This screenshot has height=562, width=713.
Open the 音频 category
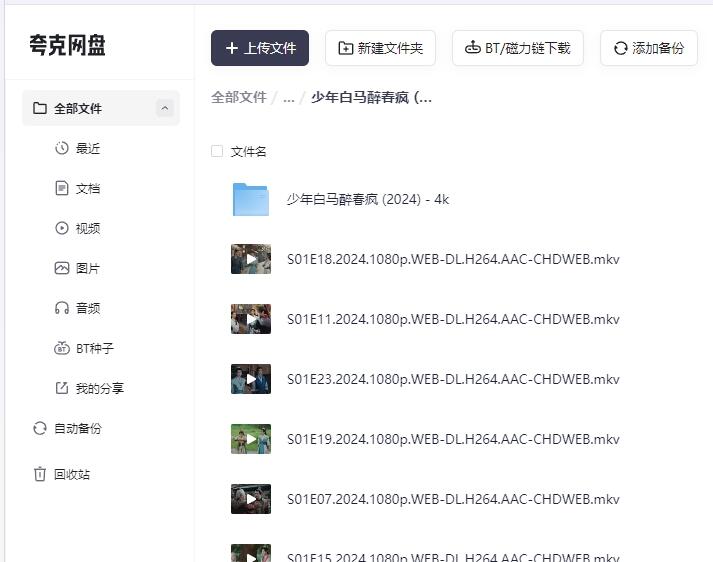tap(88, 308)
